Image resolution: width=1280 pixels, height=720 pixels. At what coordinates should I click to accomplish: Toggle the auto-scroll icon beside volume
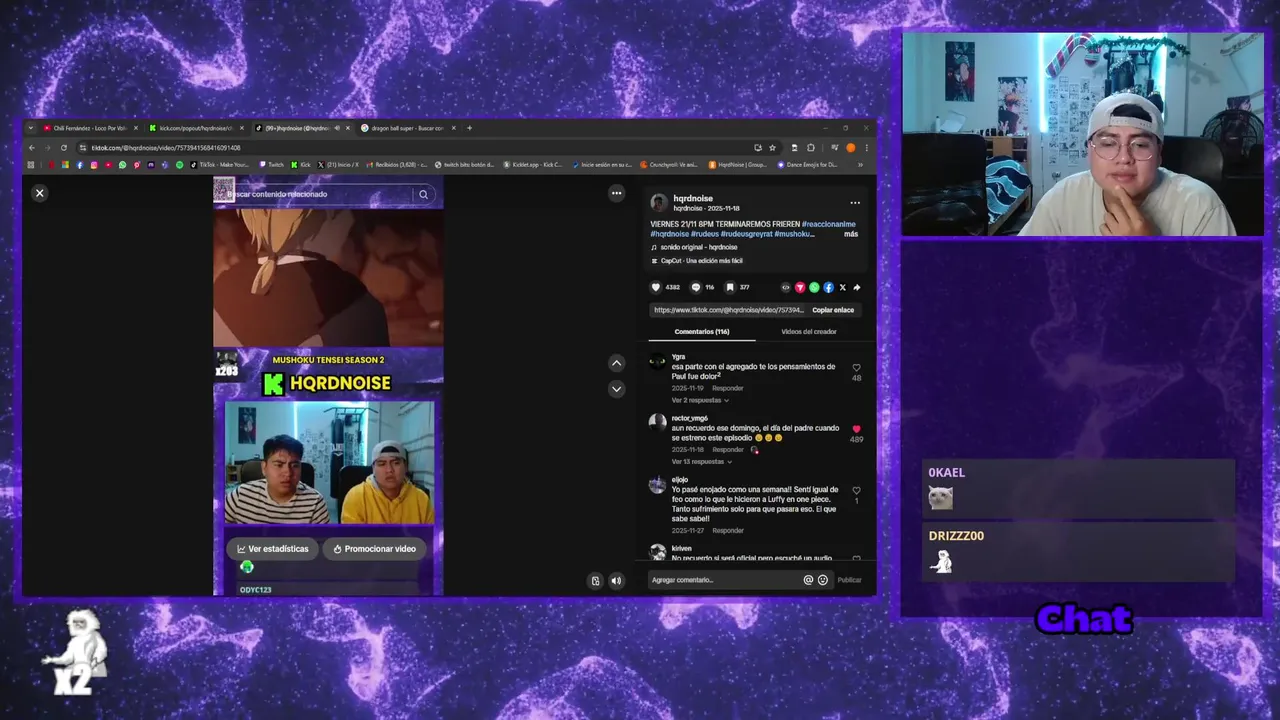(595, 580)
